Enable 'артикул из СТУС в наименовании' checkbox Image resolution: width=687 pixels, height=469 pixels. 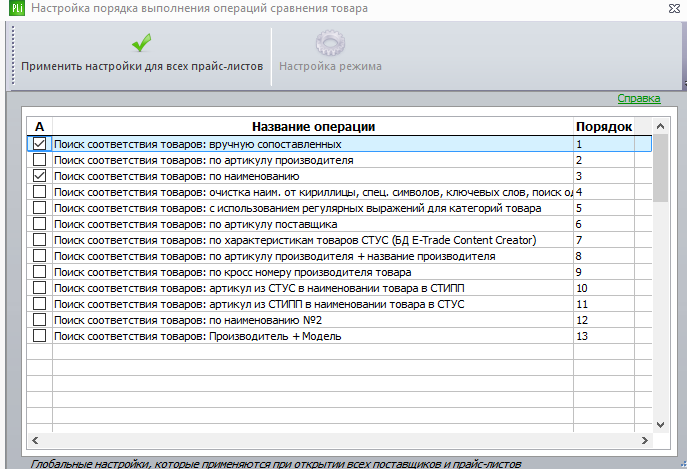point(39,288)
